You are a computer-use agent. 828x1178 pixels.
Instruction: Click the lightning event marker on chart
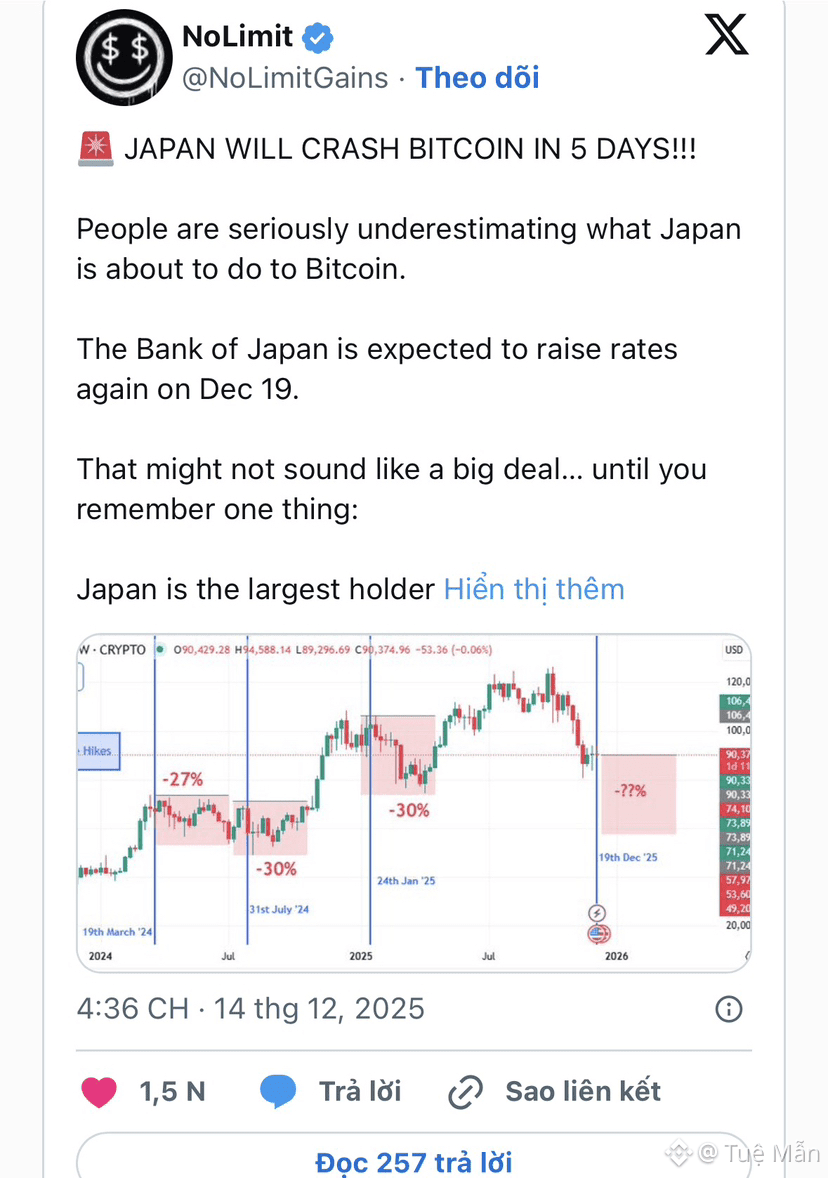point(597,913)
